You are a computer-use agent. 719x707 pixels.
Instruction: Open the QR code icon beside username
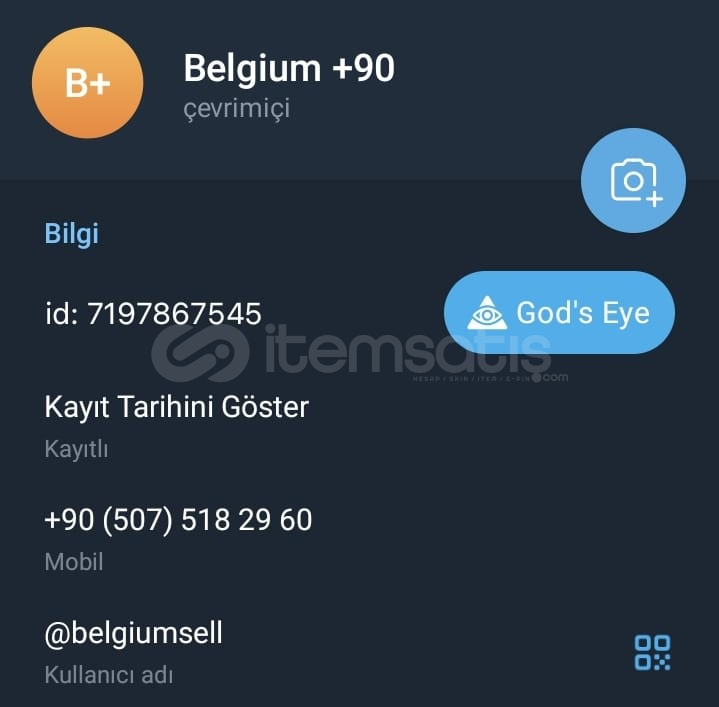point(652,652)
